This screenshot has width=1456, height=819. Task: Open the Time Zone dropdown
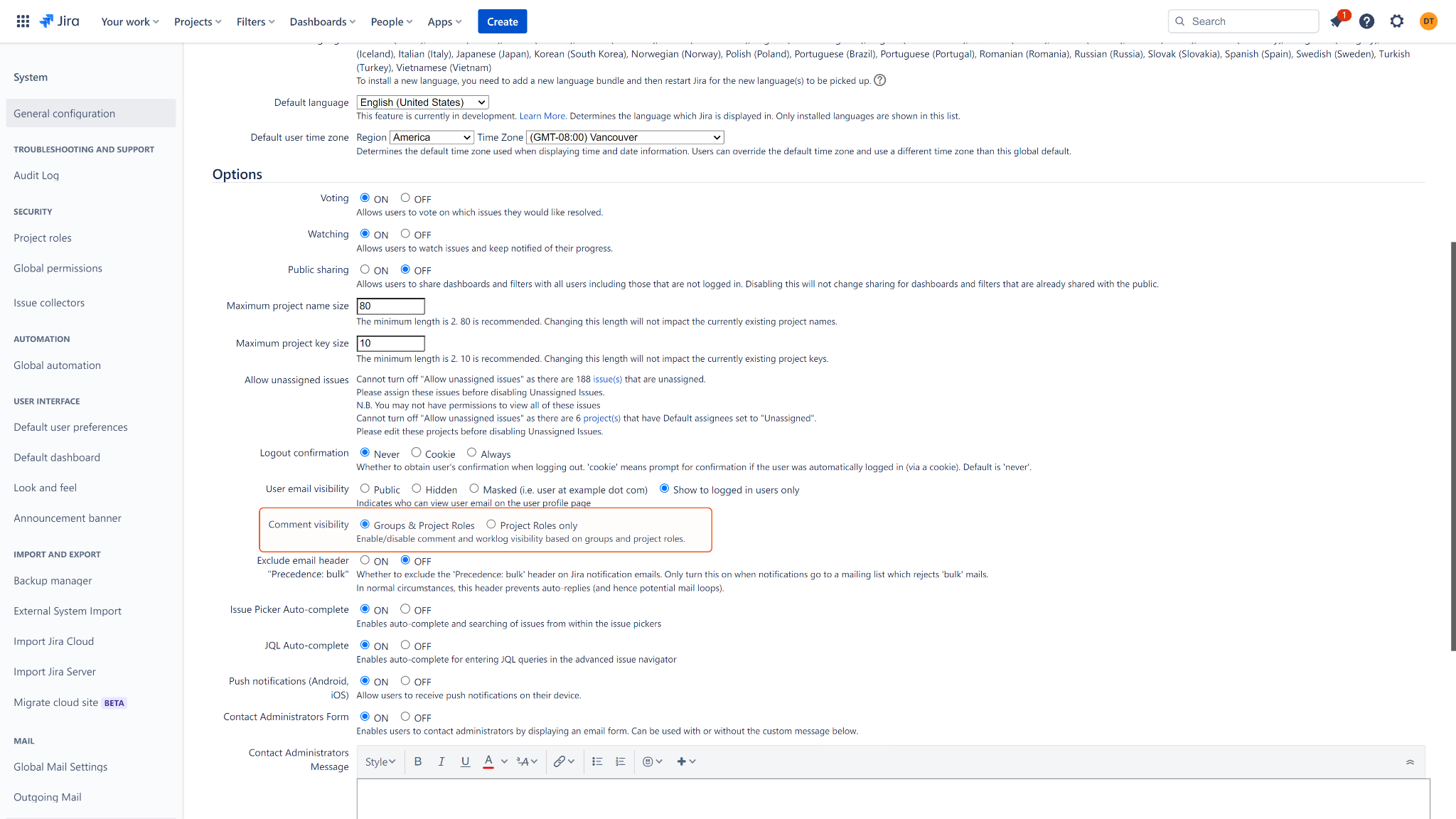(625, 137)
